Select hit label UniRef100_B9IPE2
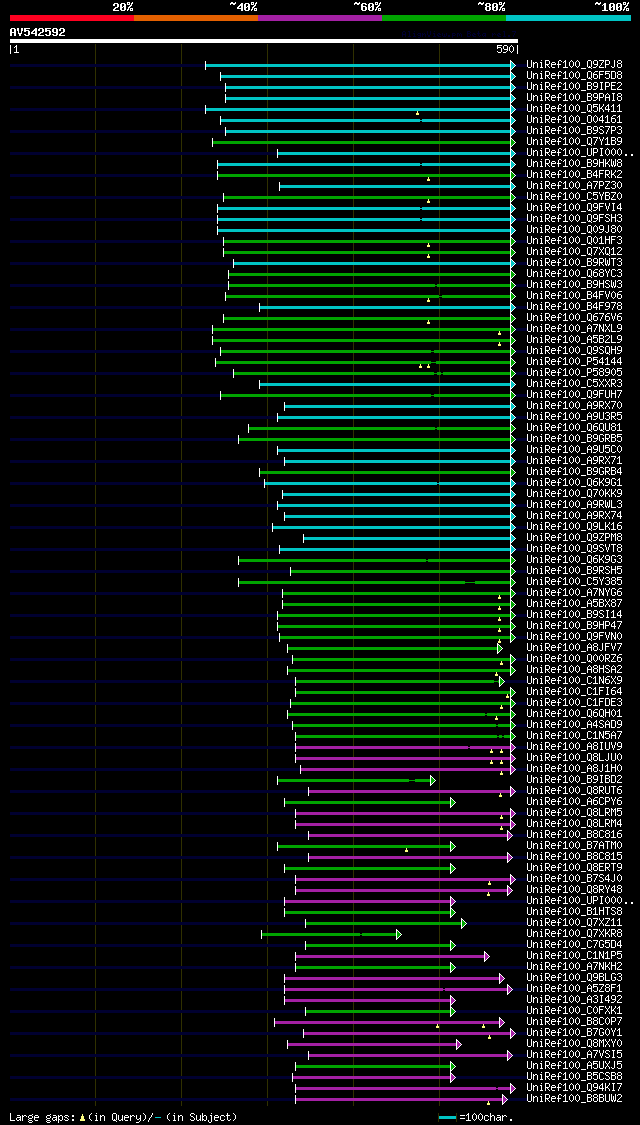Viewport: 640px width, 1125px height. point(574,87)
